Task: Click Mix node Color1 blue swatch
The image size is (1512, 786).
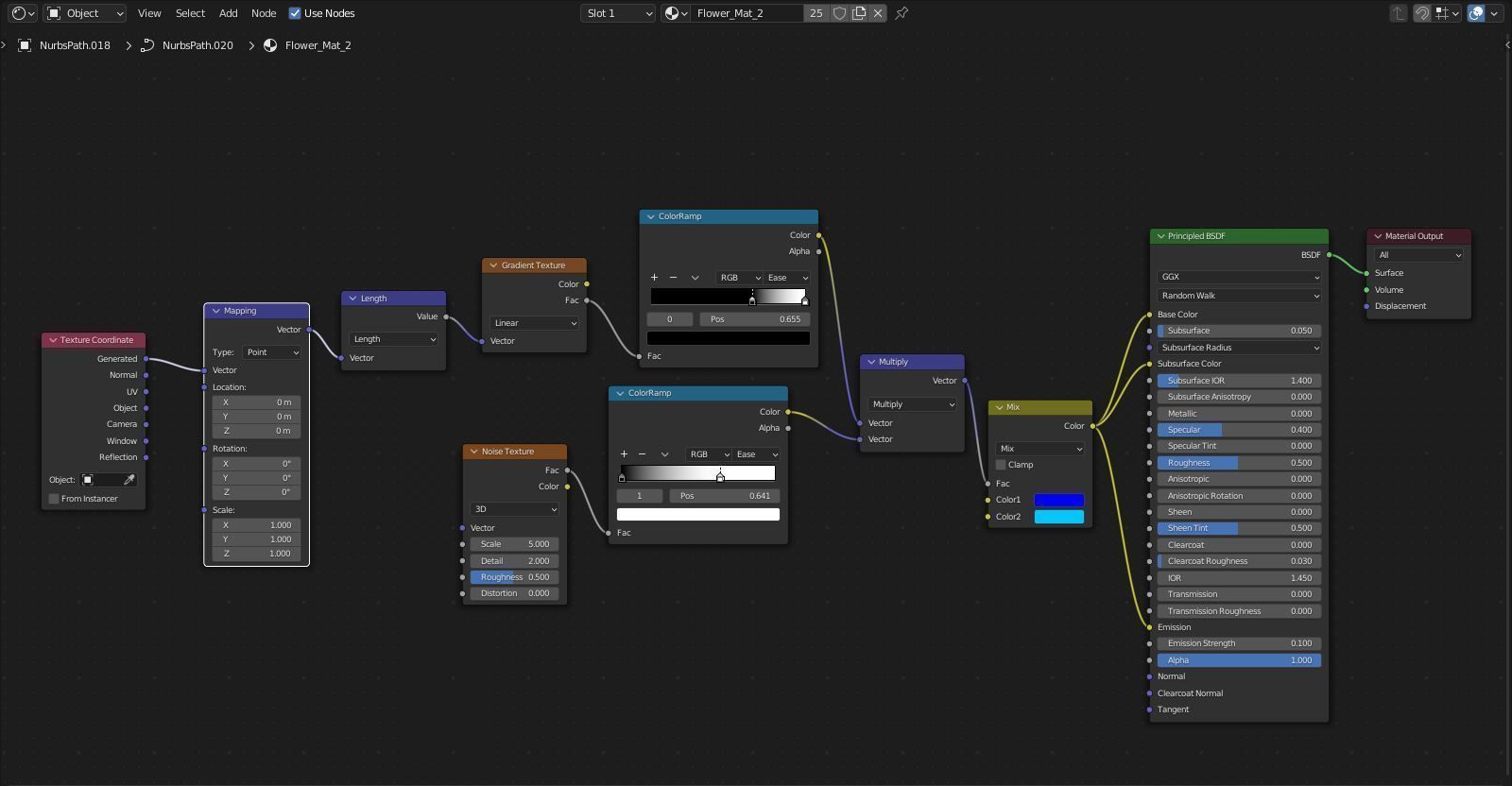Action: click(1058, 500)
